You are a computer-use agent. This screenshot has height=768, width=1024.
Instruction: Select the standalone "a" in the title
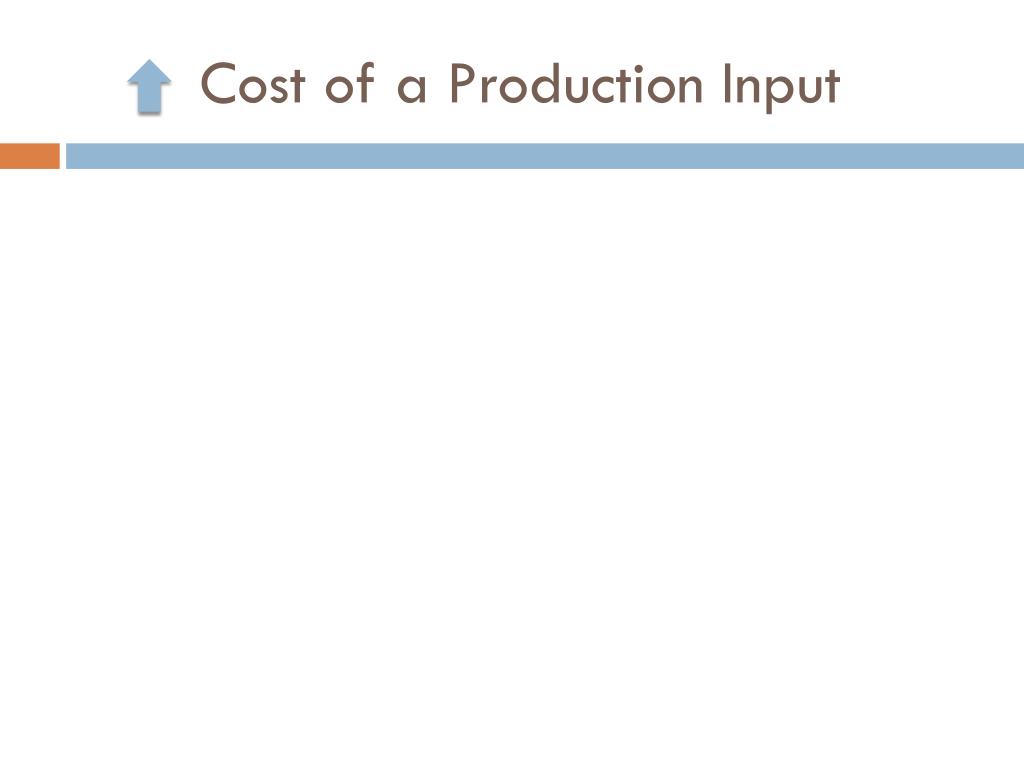411,90
